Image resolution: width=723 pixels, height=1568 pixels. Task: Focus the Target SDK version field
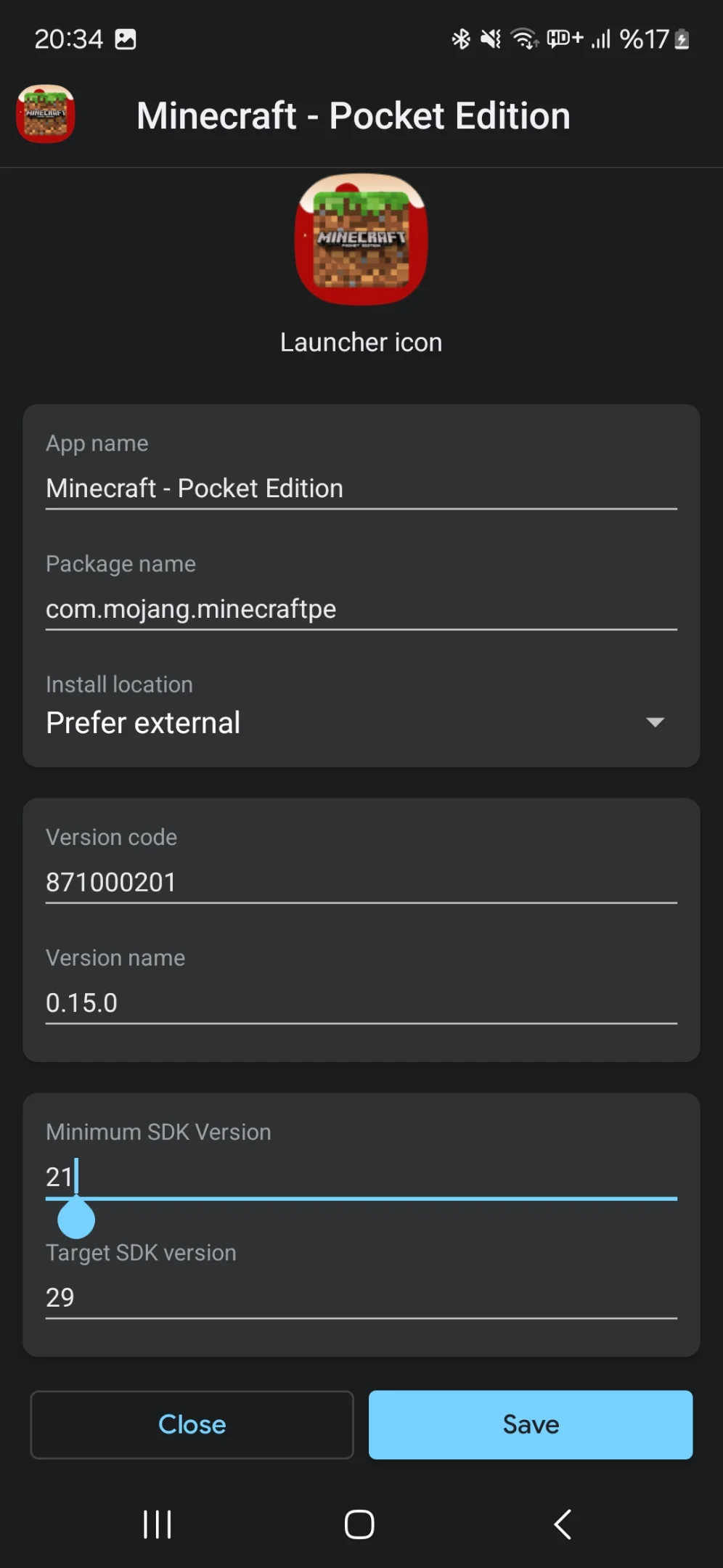click(x=361, y=1297)
